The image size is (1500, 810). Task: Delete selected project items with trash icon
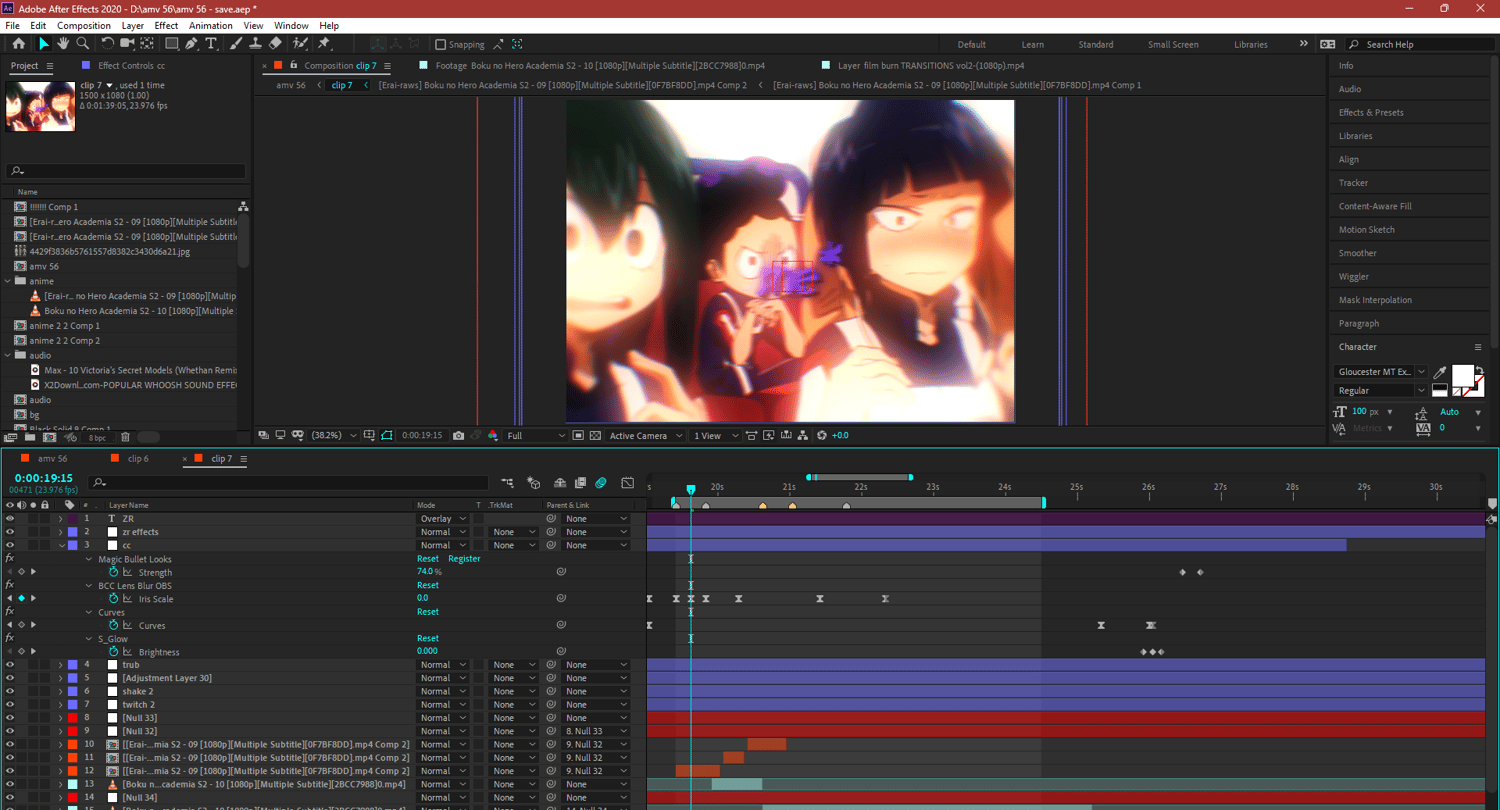[125, 437]
